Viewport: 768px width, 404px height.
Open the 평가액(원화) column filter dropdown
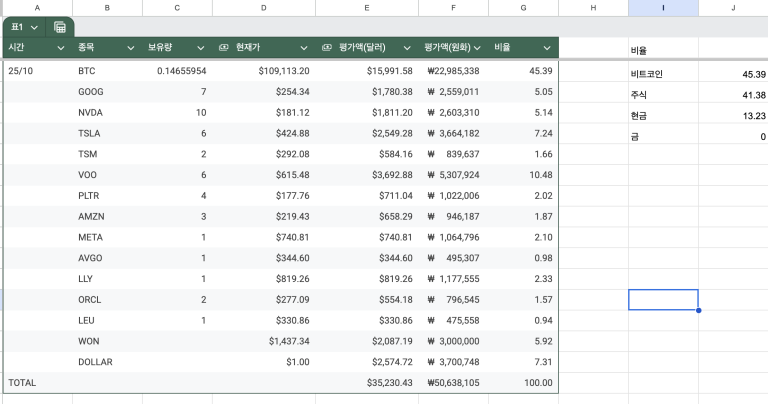(x=477, y=48)
